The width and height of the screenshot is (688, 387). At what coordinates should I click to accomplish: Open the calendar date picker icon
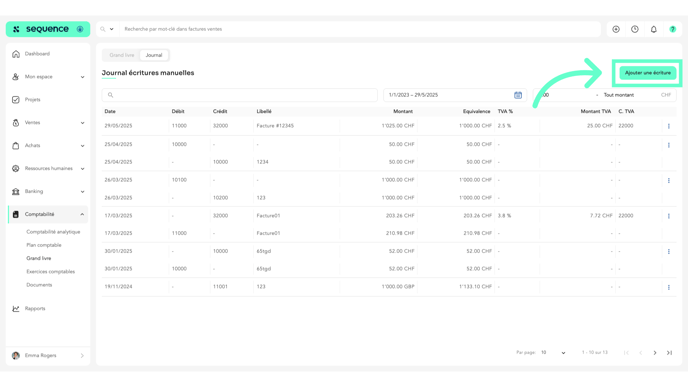click(x=518, y=95)
